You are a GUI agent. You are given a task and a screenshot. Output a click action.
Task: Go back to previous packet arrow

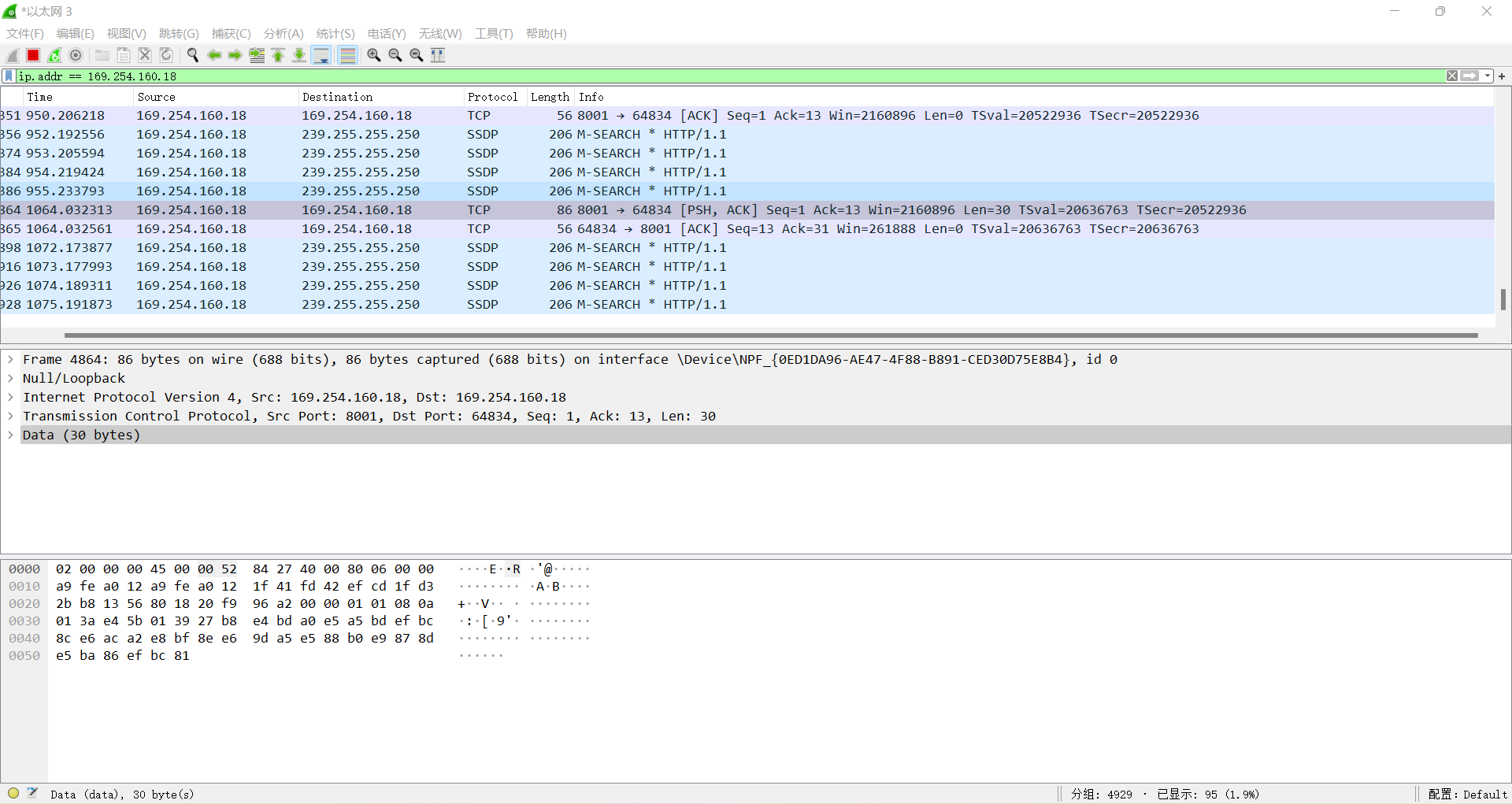214,55
